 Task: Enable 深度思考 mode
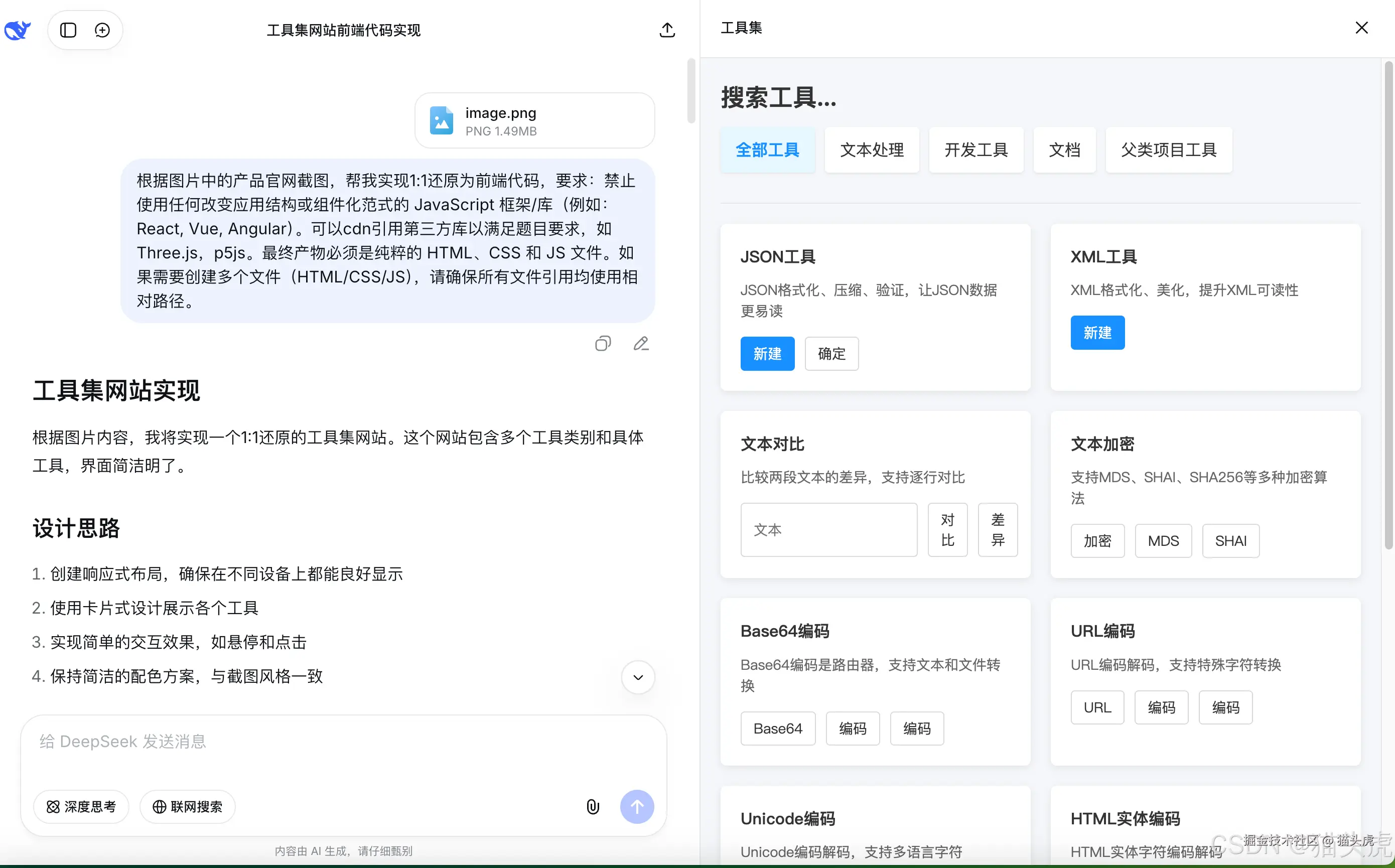[x=81, y=807]
